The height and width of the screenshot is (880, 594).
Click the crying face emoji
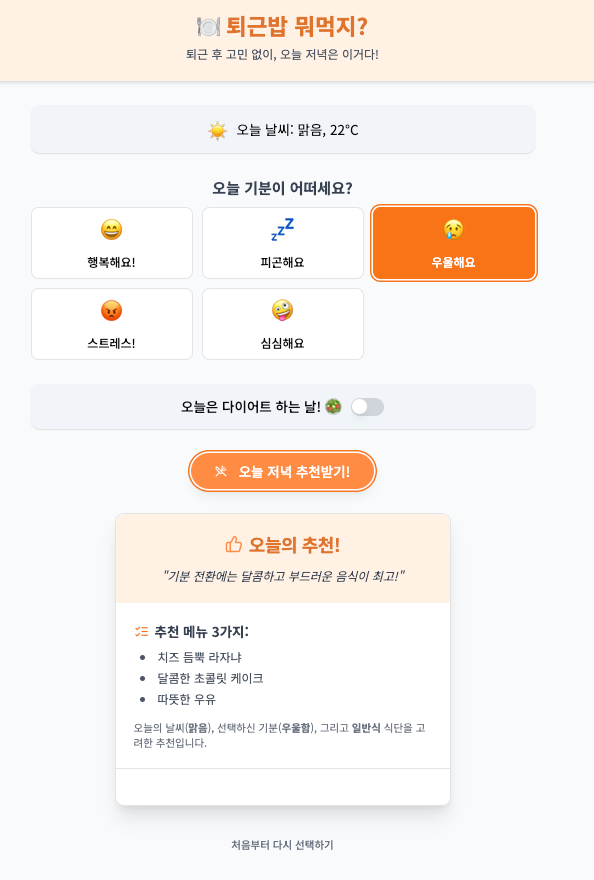(x=454, y=230)
